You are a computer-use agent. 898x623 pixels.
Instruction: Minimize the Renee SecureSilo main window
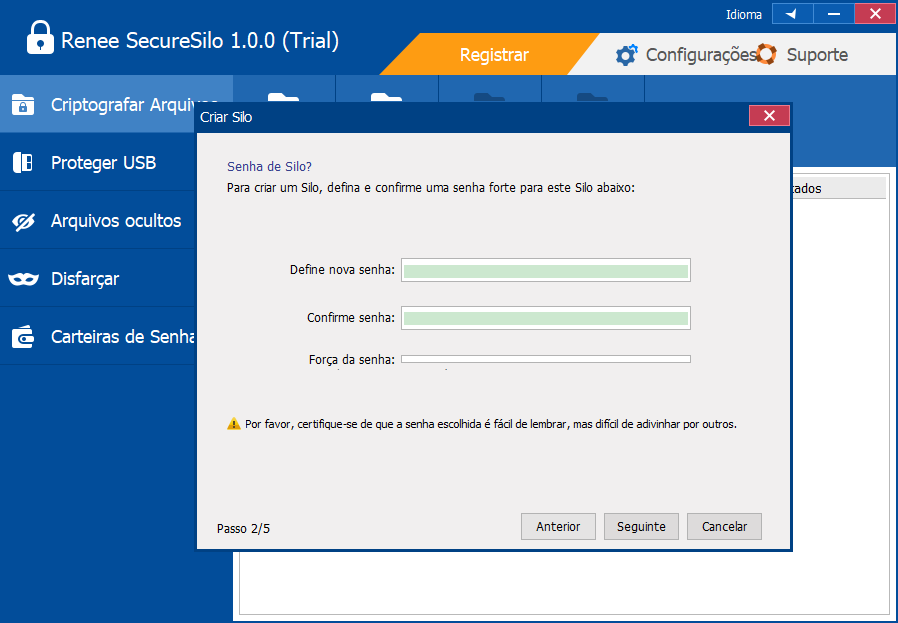pos(834,14)
